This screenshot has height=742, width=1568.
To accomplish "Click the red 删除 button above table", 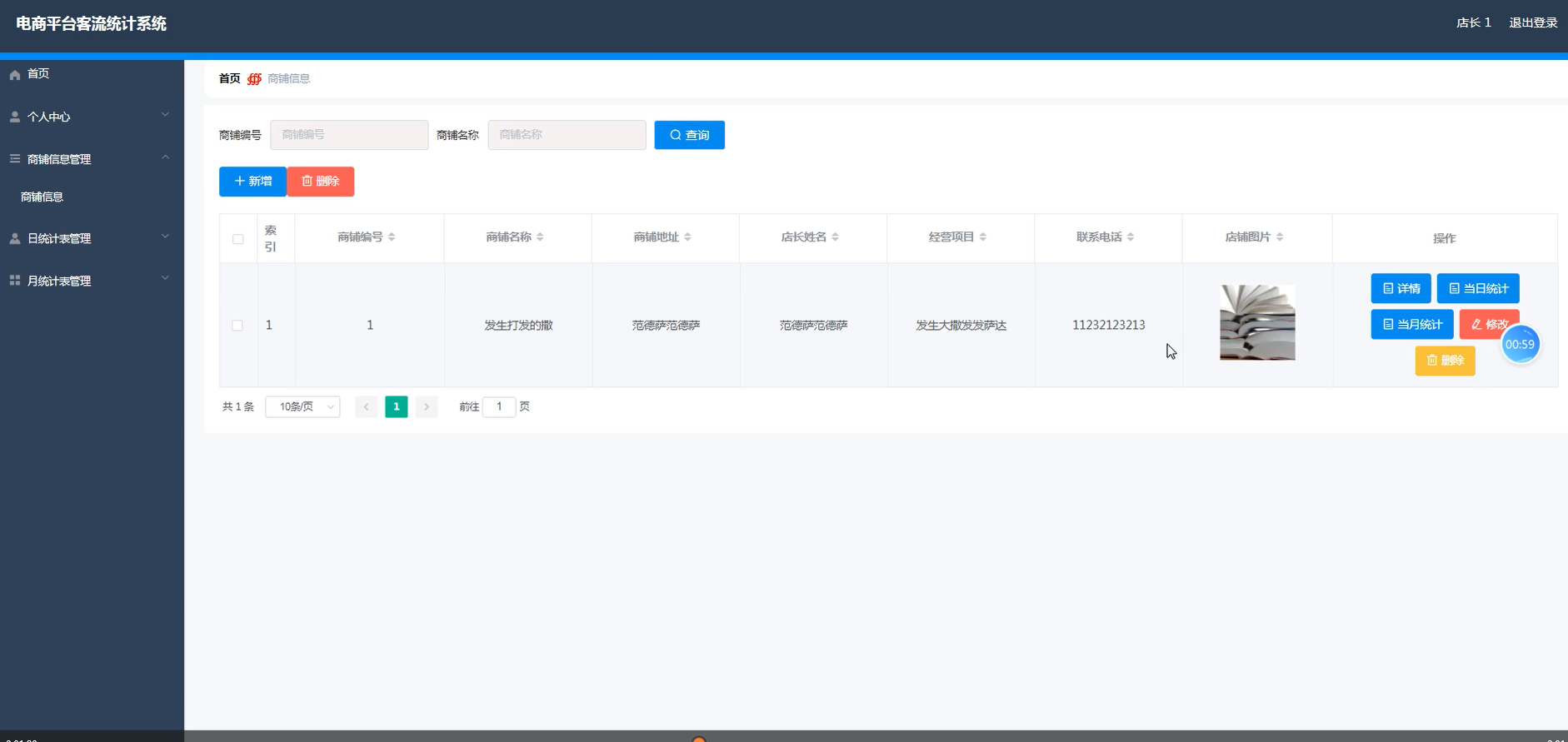I will click(321, 182).
